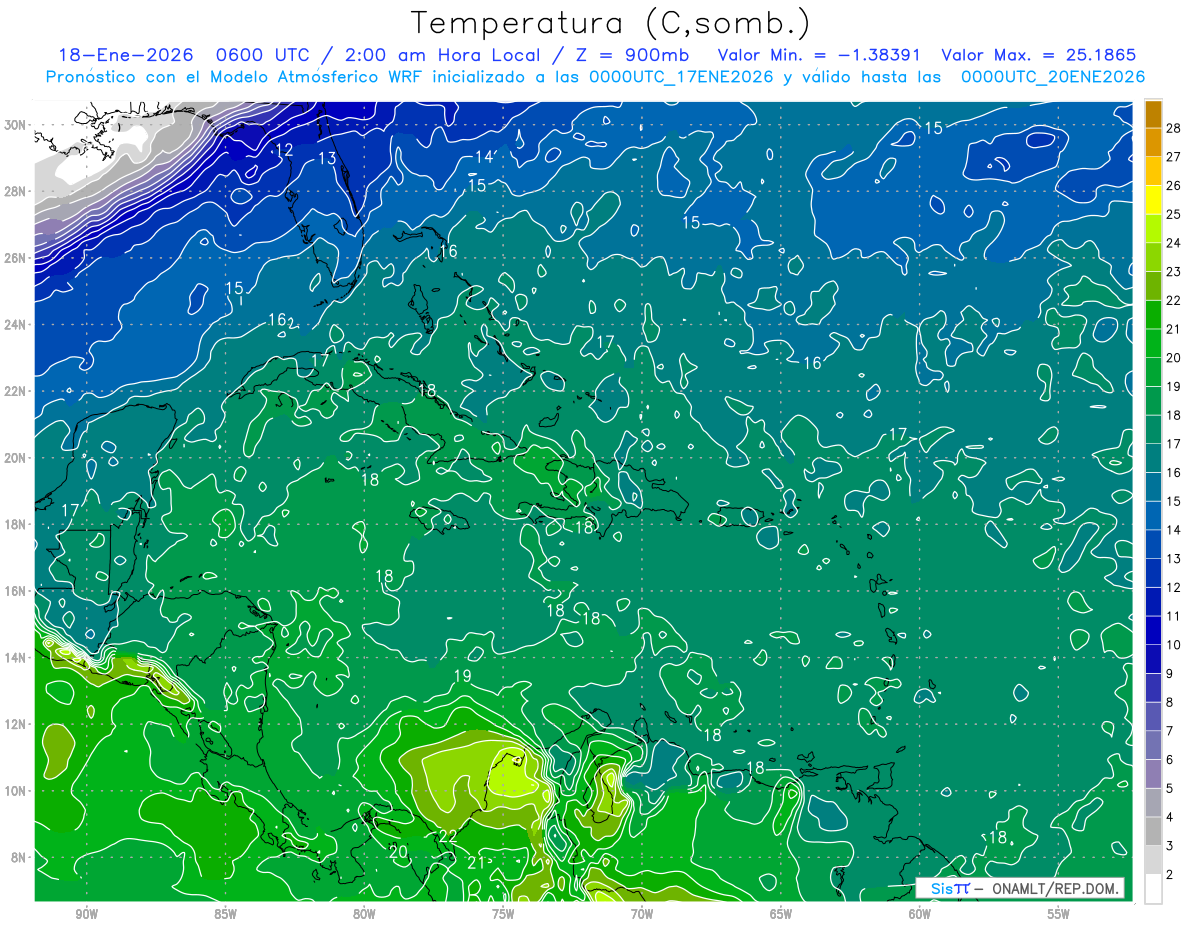Click the '12' contour label on the map
The image size is (1200, 927).
coord(284,150)
